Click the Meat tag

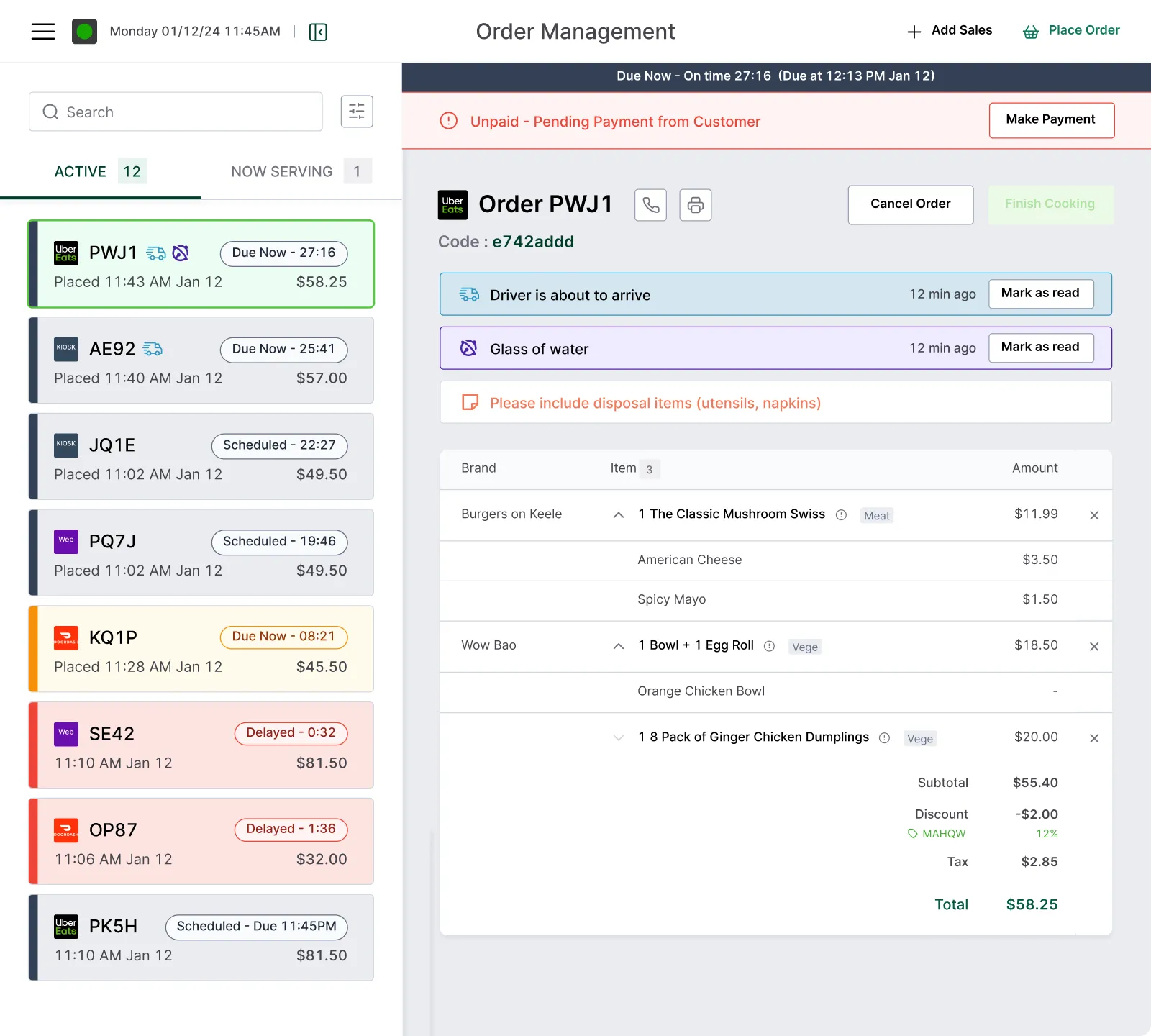pos(877,516)
